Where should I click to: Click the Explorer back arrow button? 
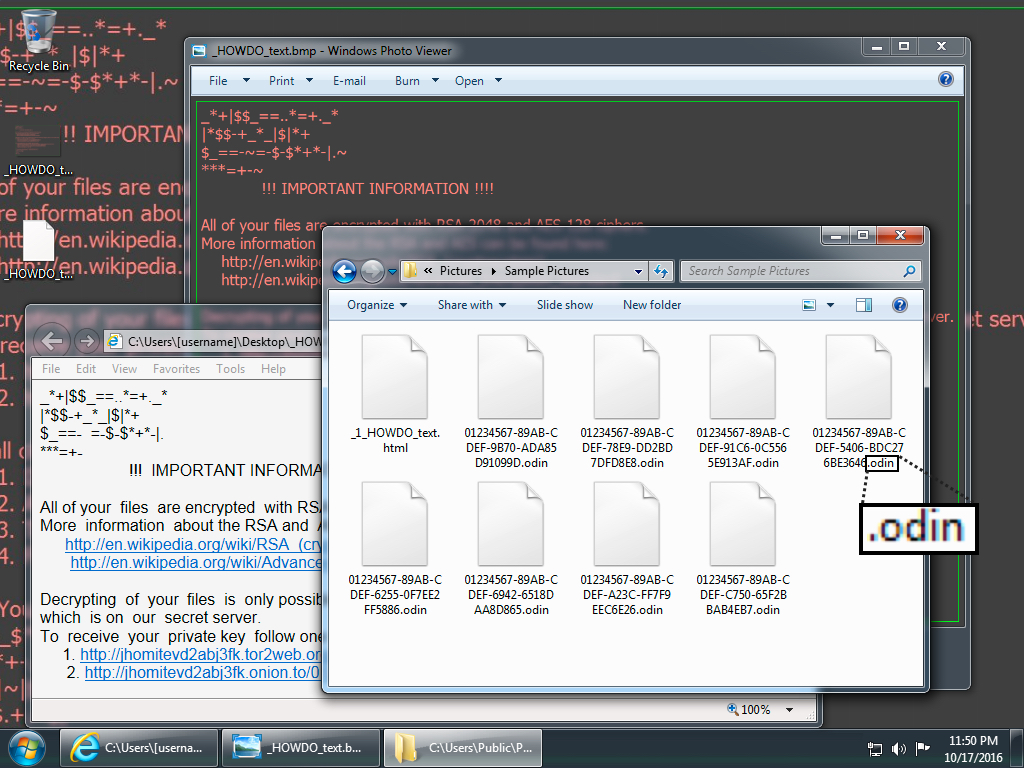(345, 271)
